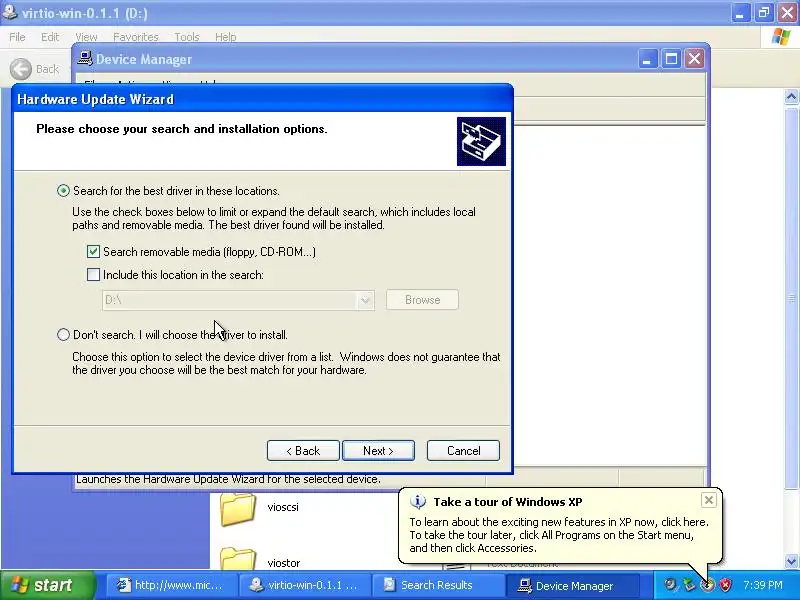Click the red security shield tray icon

click(x=725, y=585)
